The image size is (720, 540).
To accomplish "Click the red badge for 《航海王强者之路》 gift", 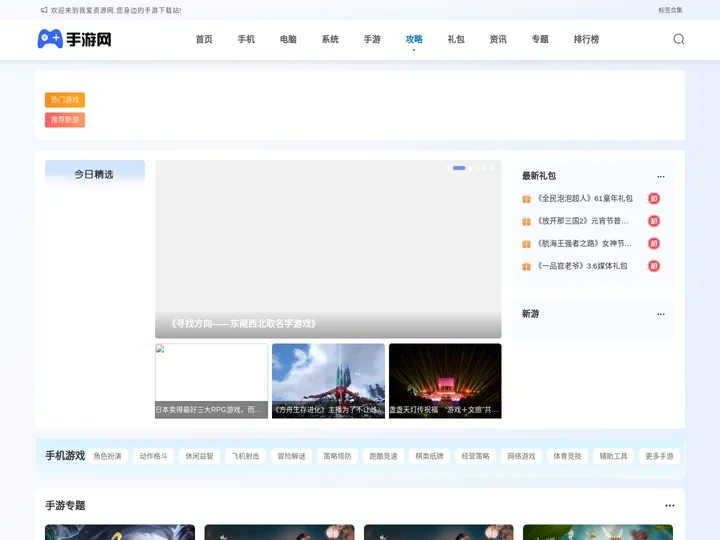I will coord(654,243).
